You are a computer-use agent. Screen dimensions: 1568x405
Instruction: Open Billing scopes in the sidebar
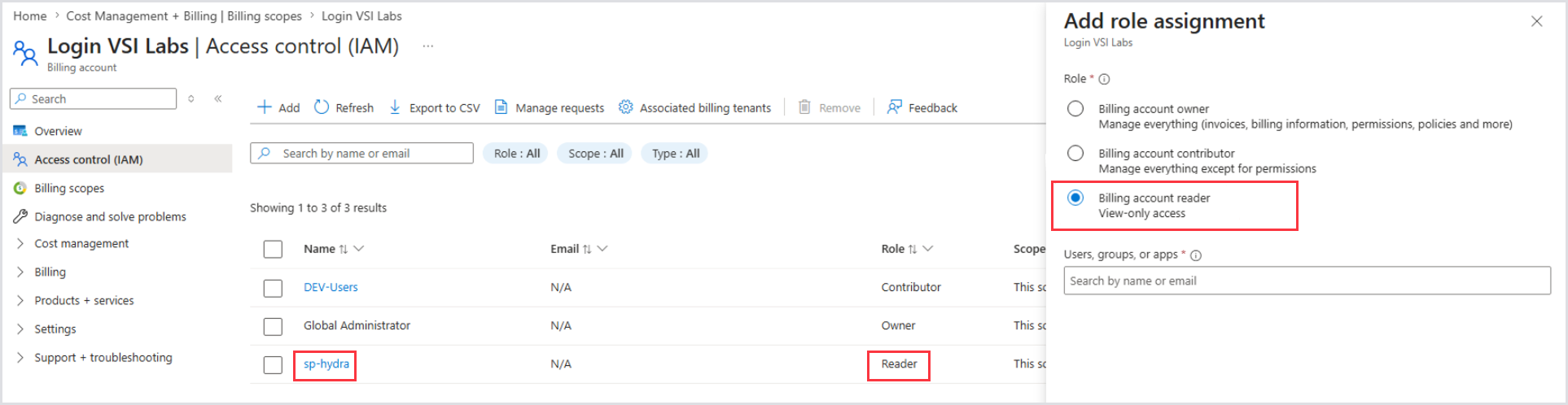[69, 188]
